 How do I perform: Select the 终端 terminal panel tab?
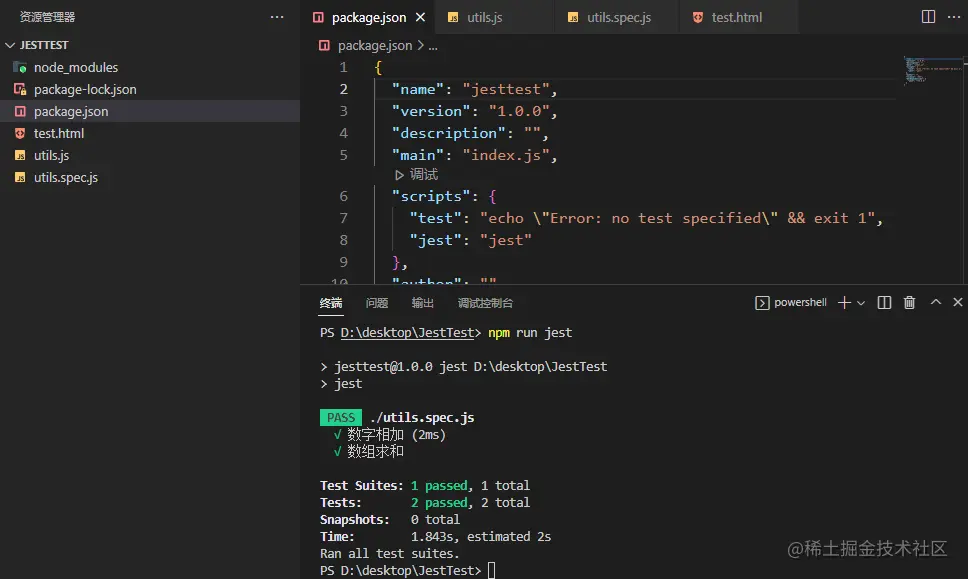(x=331, y=302)
